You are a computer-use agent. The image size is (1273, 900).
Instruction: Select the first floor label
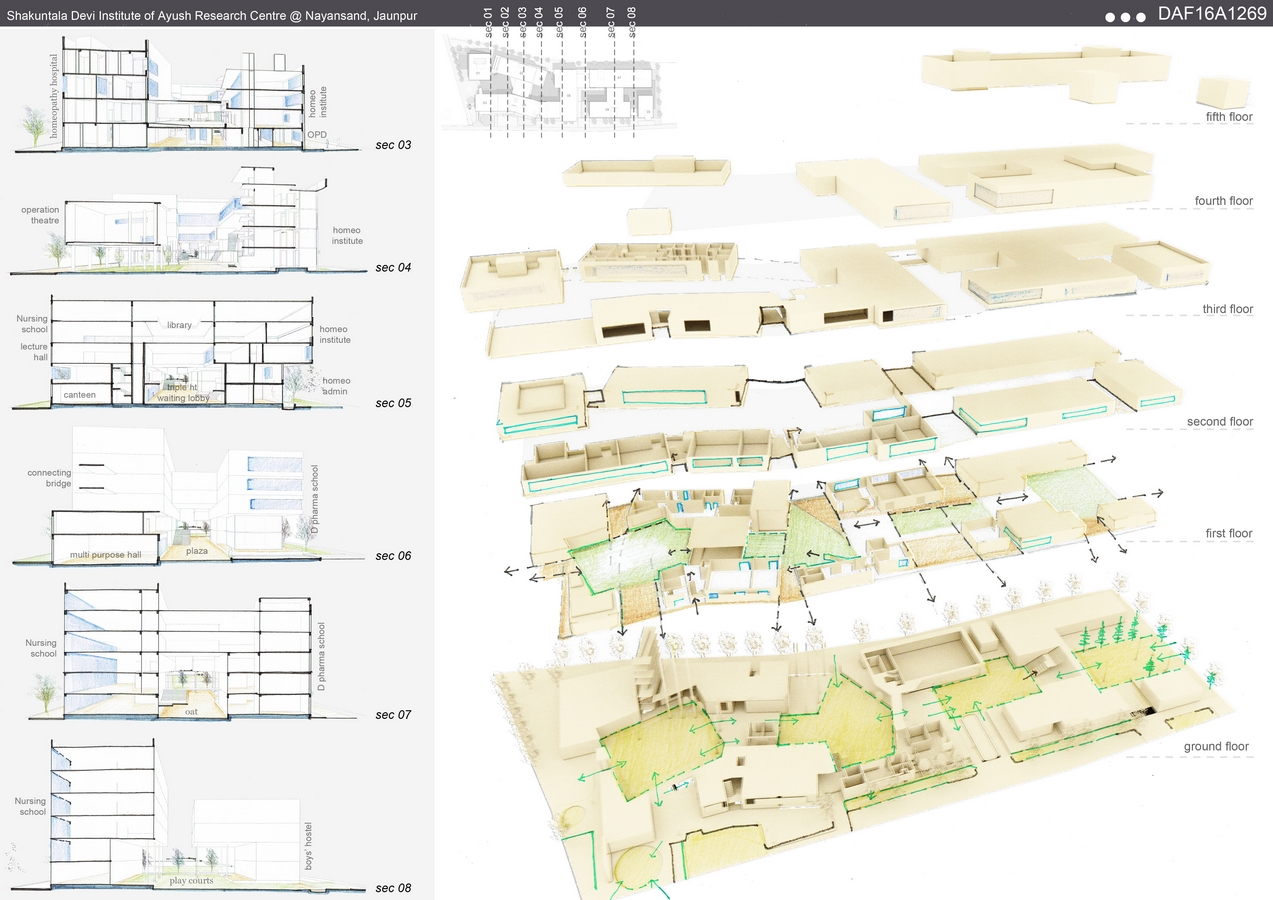pos(1226,533)
